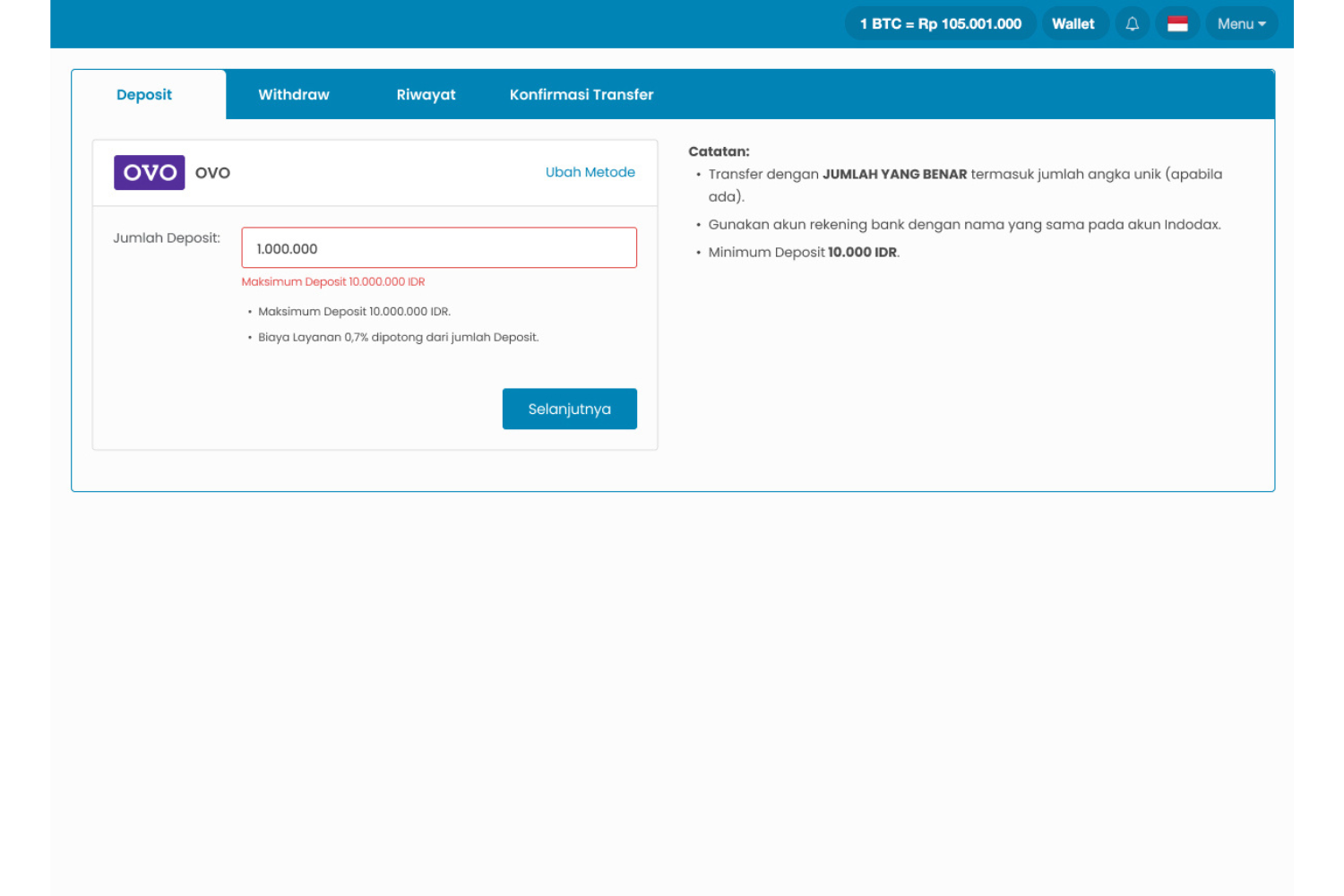Expand the Menu dropdown
This screenshot has width=1344, height=896.
click(x=1241, y=24)
